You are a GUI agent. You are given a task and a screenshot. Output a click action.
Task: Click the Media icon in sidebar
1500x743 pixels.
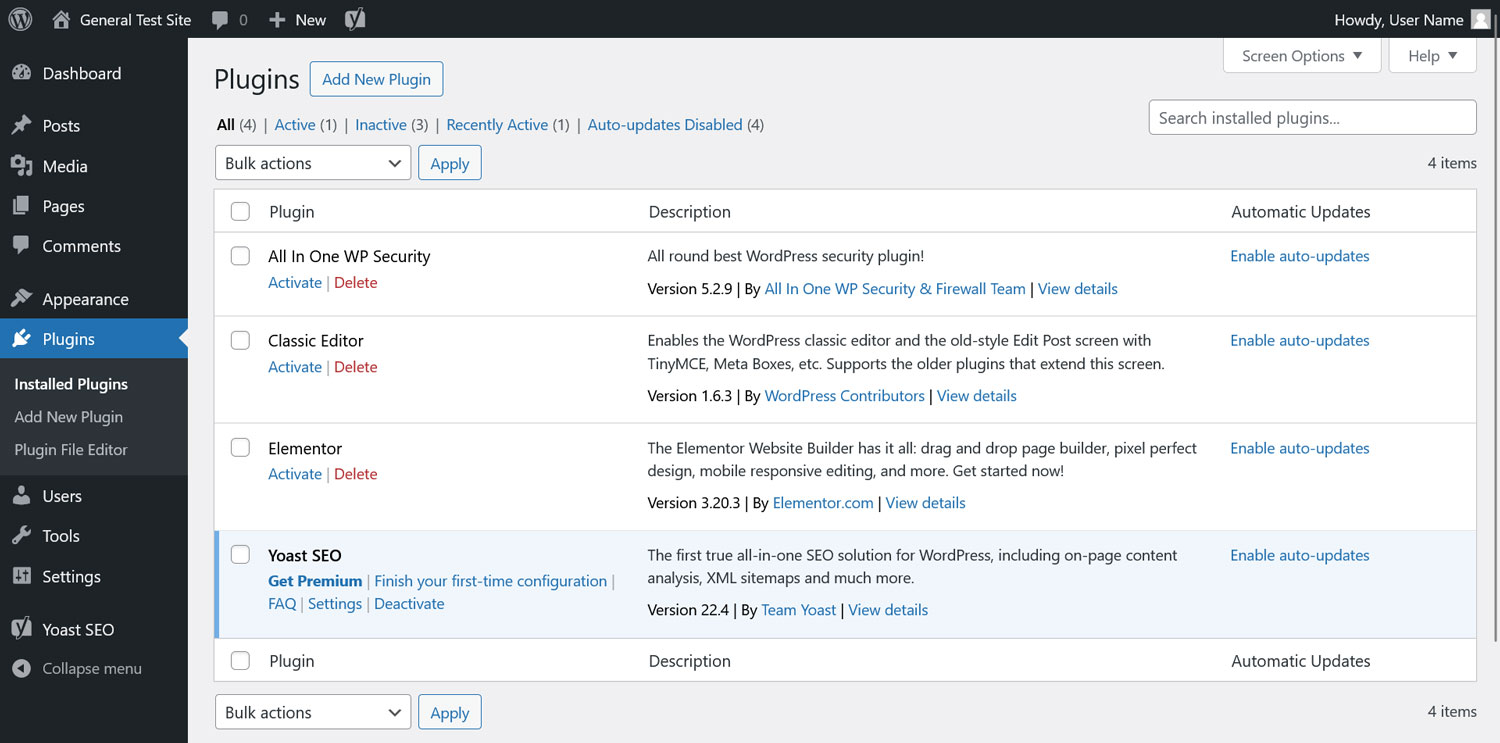[21, 166]
